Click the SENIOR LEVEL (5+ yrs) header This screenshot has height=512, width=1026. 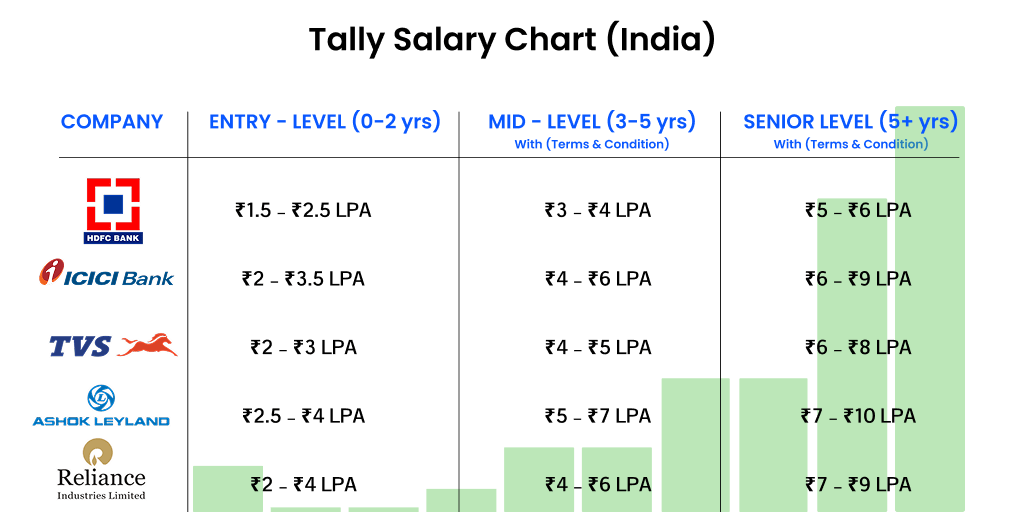coord(851,122)
